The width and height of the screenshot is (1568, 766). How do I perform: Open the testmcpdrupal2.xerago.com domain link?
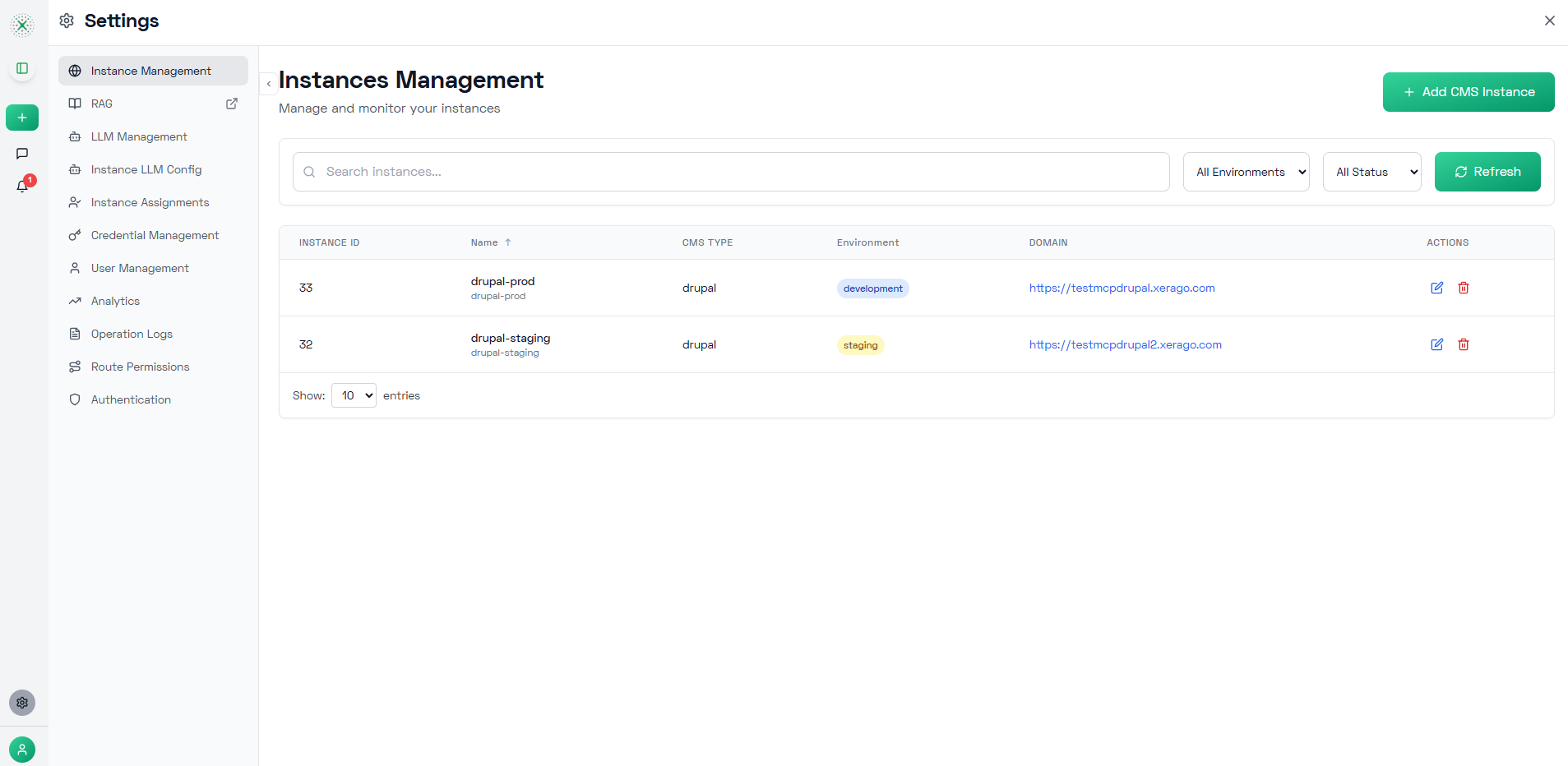(1125, 344)
